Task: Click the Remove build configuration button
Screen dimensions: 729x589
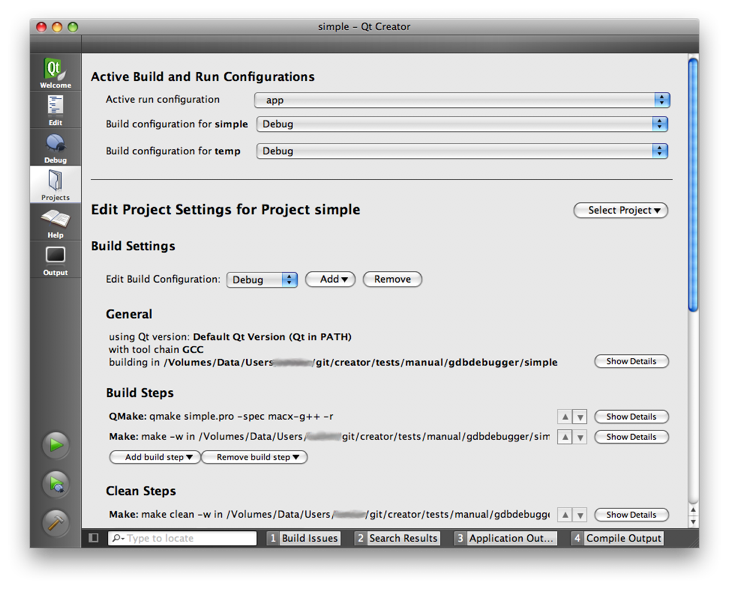Action: [392, 280]
